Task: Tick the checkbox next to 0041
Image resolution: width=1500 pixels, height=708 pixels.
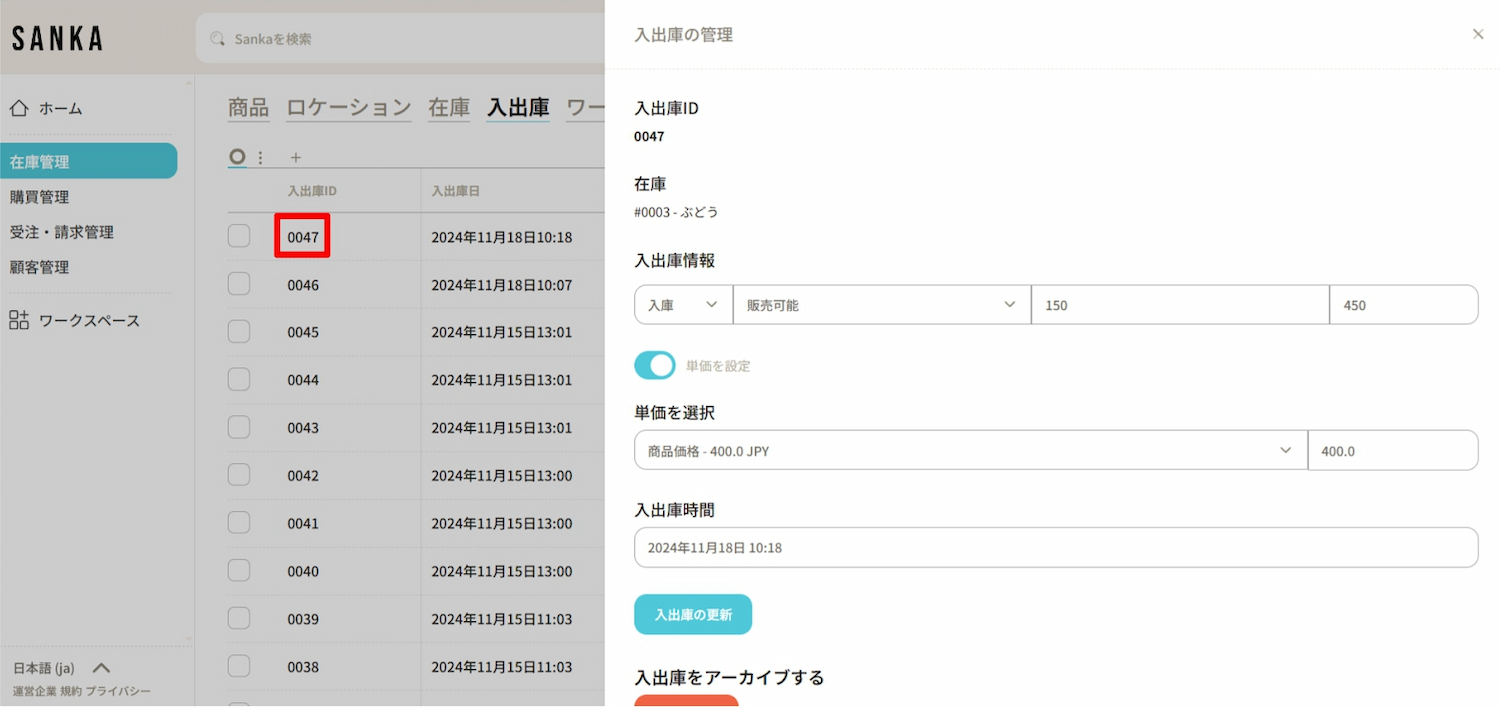Action: tap(239, 522)
